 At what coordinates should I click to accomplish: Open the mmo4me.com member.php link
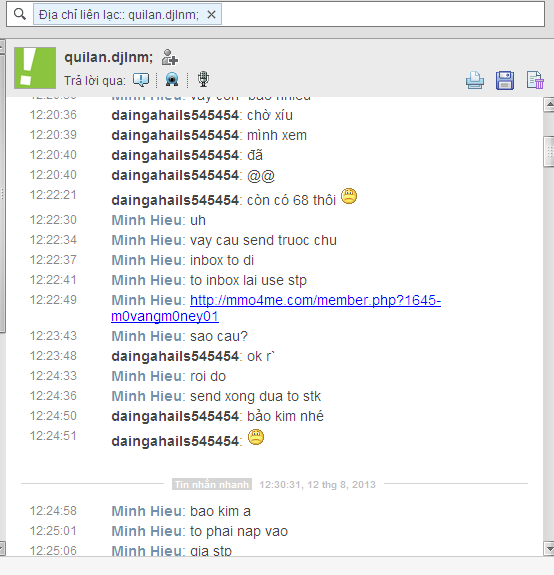(x=315, y=300)
